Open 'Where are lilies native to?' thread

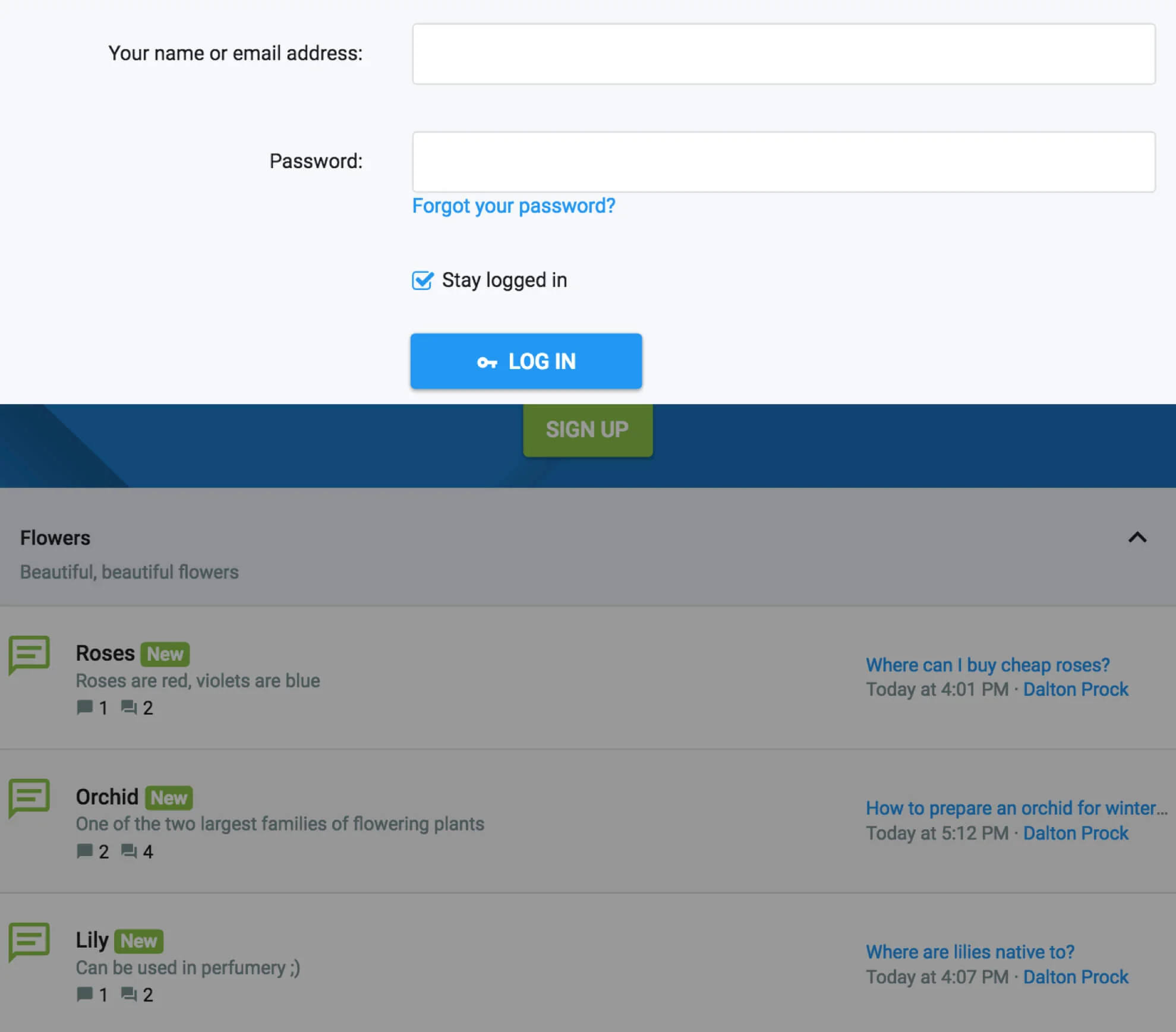(970, 952)
